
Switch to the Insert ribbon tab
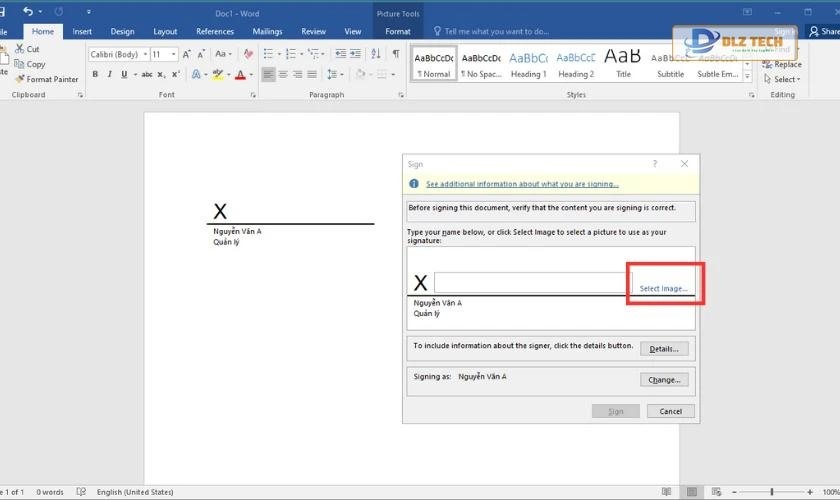(82, 31)
